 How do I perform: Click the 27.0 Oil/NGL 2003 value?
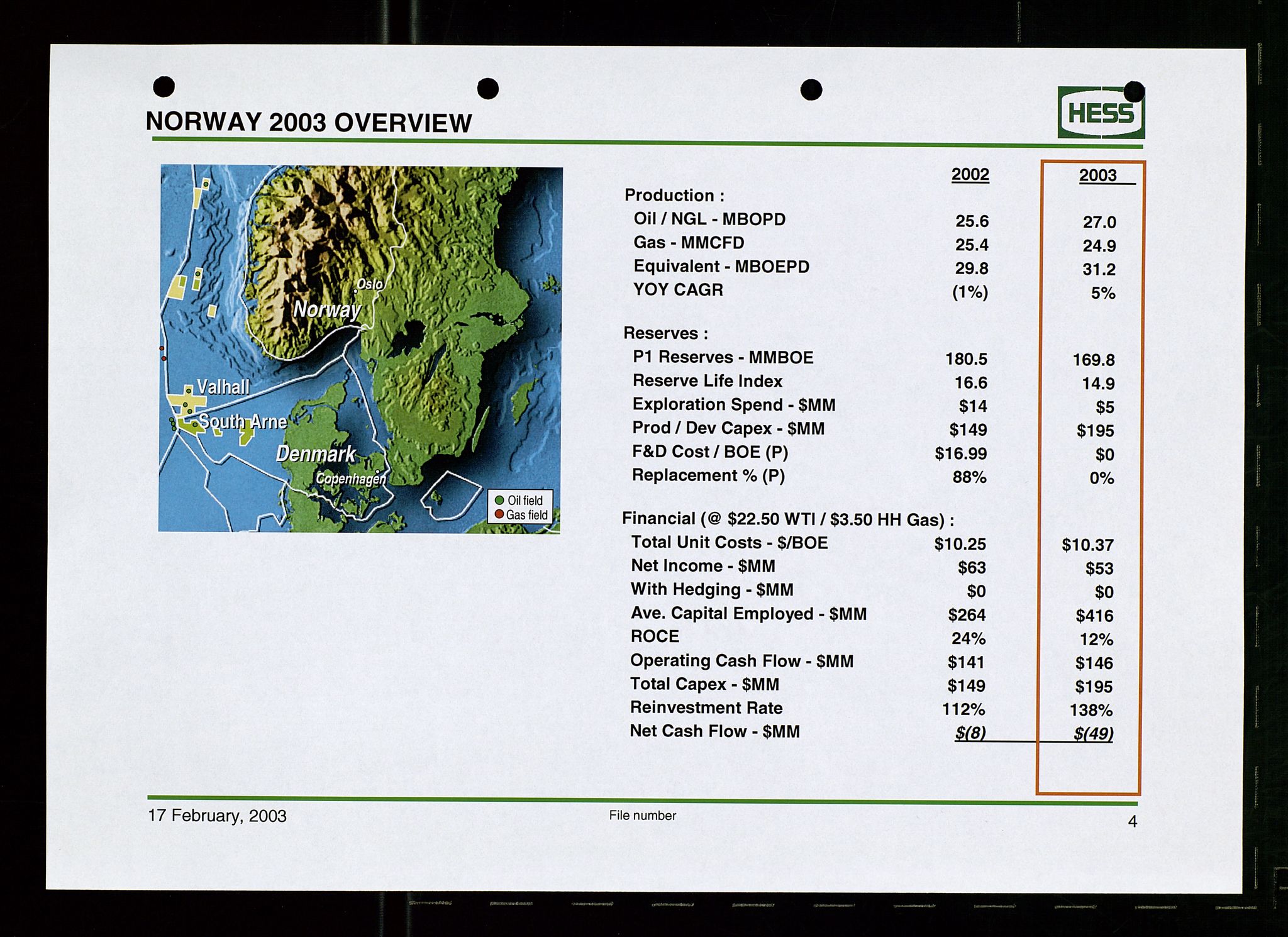pos(1099,223)
